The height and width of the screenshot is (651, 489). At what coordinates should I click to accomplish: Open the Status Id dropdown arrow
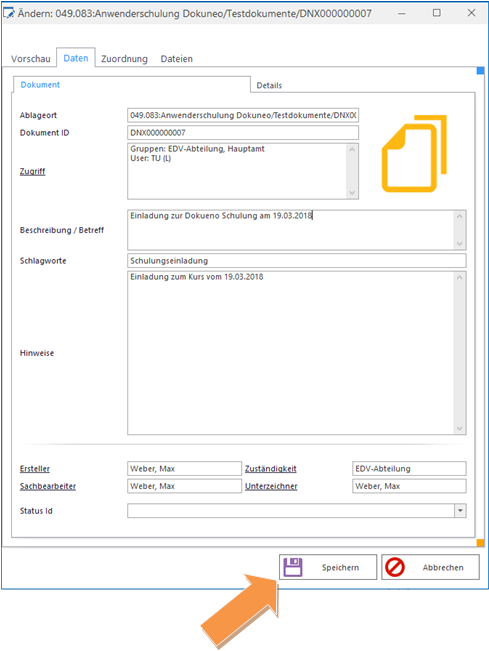click(460, 511)
